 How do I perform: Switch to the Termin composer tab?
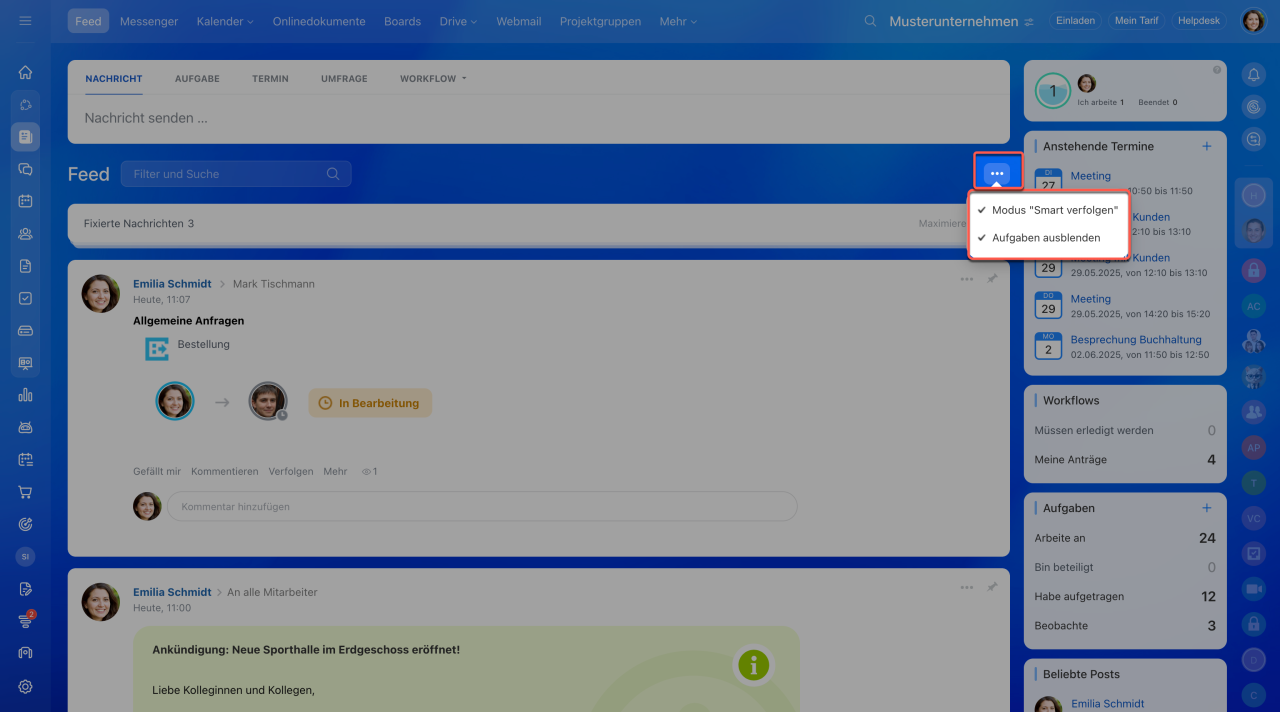[270, 78]
